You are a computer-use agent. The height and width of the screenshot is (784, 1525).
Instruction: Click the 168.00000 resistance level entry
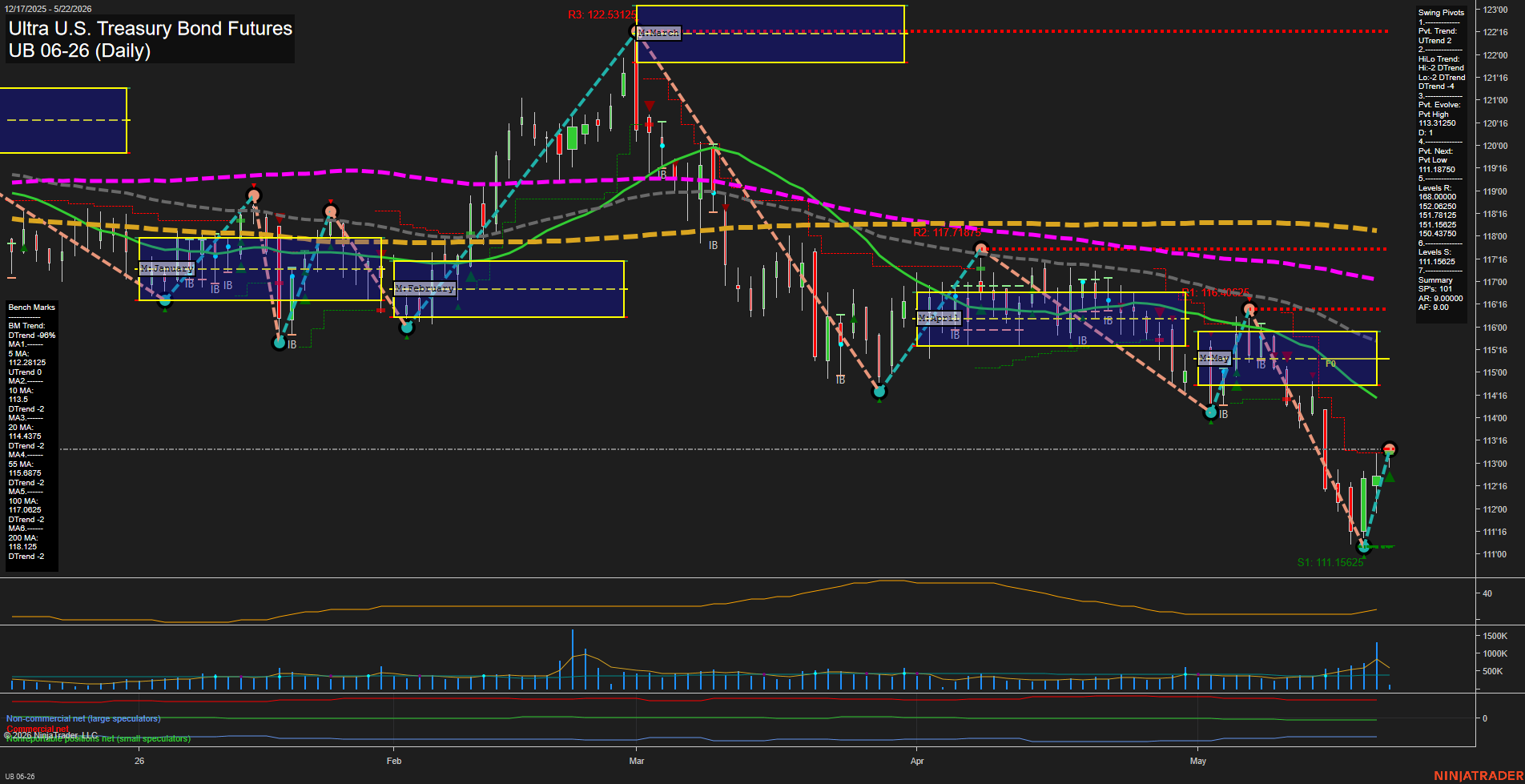tap(1437, 197)
